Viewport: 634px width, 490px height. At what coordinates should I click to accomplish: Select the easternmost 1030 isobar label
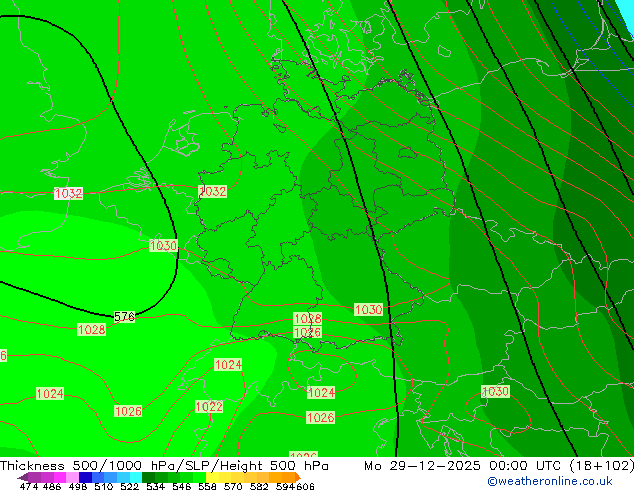495,392
